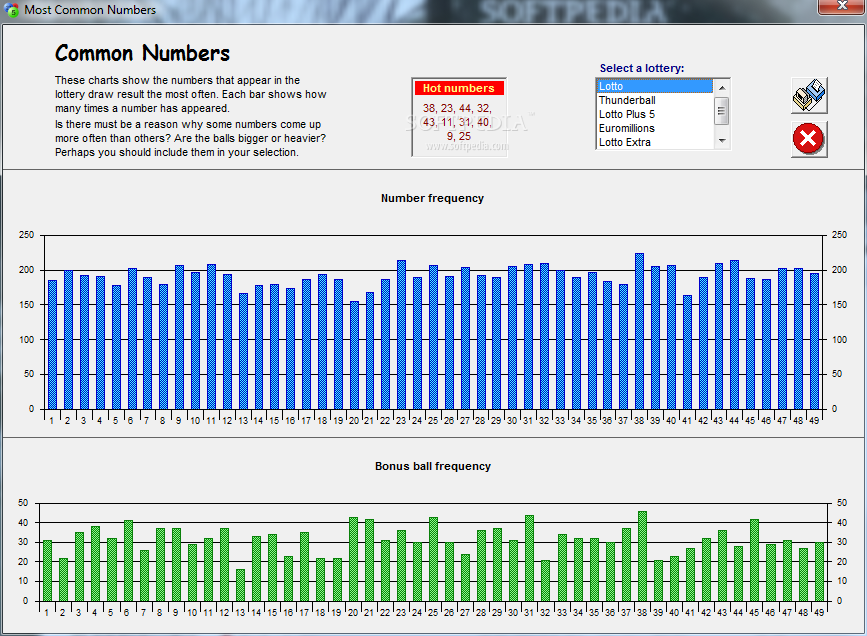Click the "Bonus ball frequency" chart title
This screenshot has width=867, height=636.
(433, 466)
